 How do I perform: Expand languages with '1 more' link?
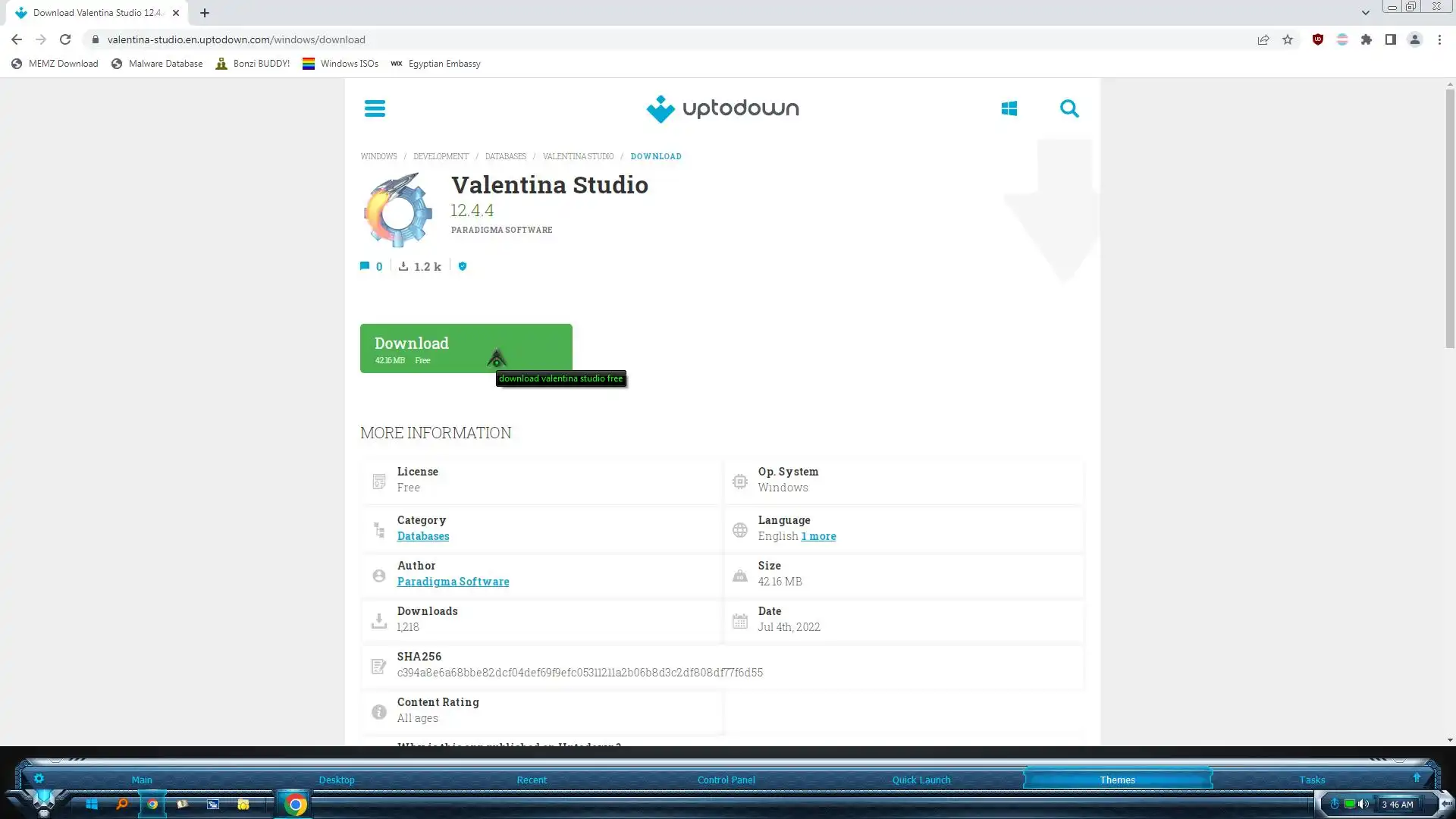[818, 536]
